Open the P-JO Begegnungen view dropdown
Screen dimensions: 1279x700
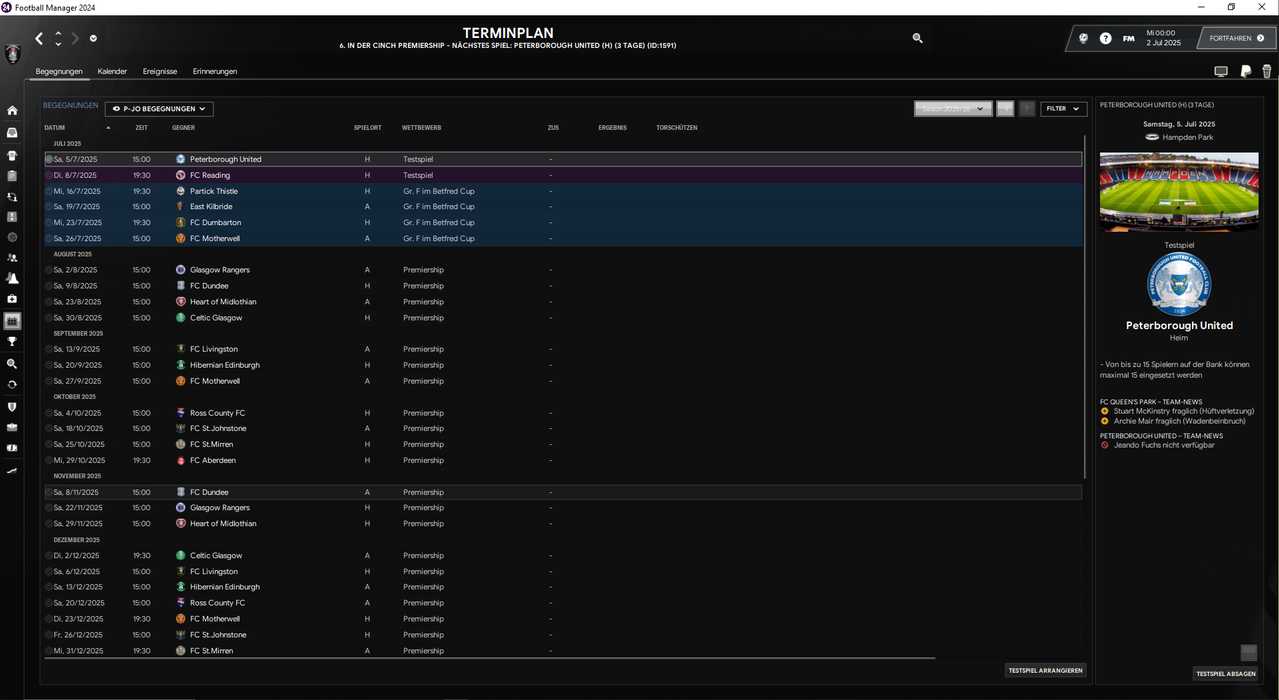[159, 109]
